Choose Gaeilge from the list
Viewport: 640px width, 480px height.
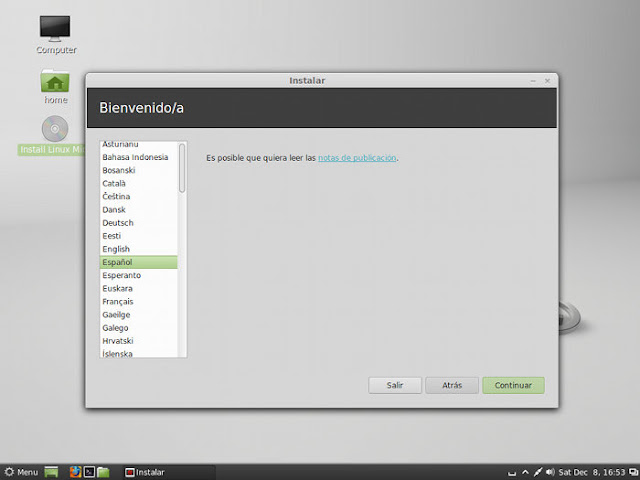[x=138, y=315]
